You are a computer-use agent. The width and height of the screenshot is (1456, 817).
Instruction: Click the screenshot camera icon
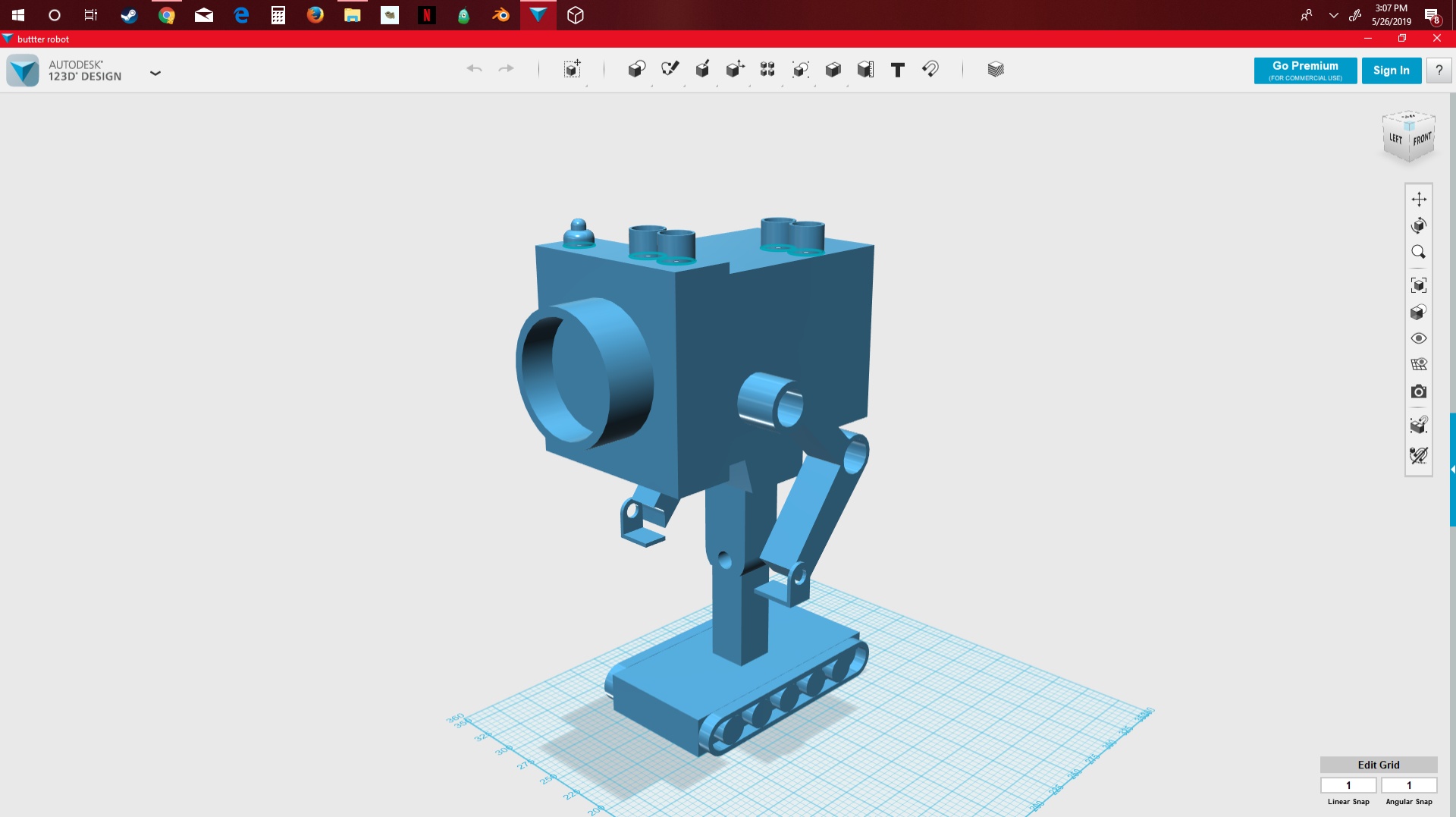[1419, 391]
